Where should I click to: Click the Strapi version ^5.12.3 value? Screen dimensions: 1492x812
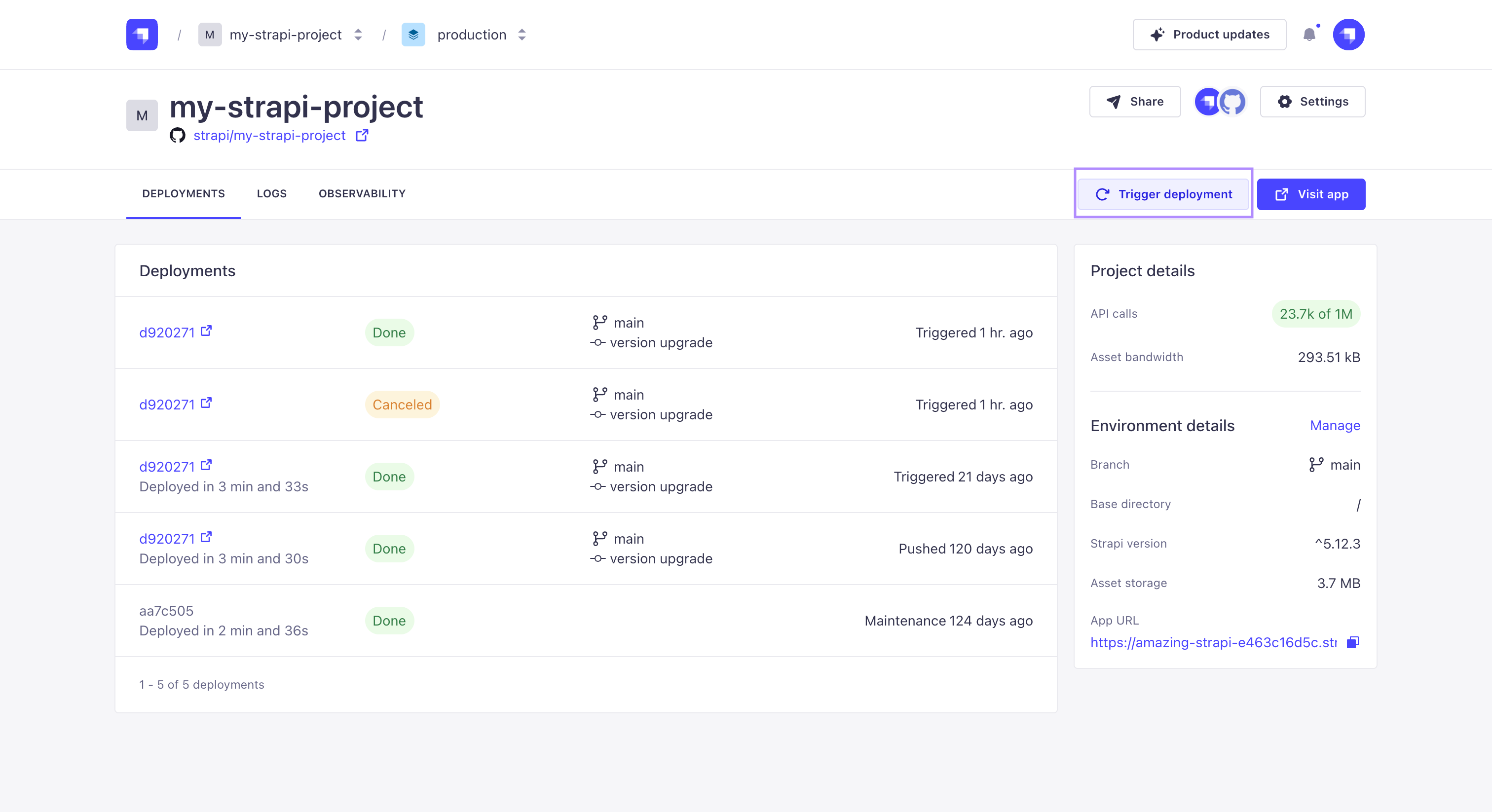1338,544
